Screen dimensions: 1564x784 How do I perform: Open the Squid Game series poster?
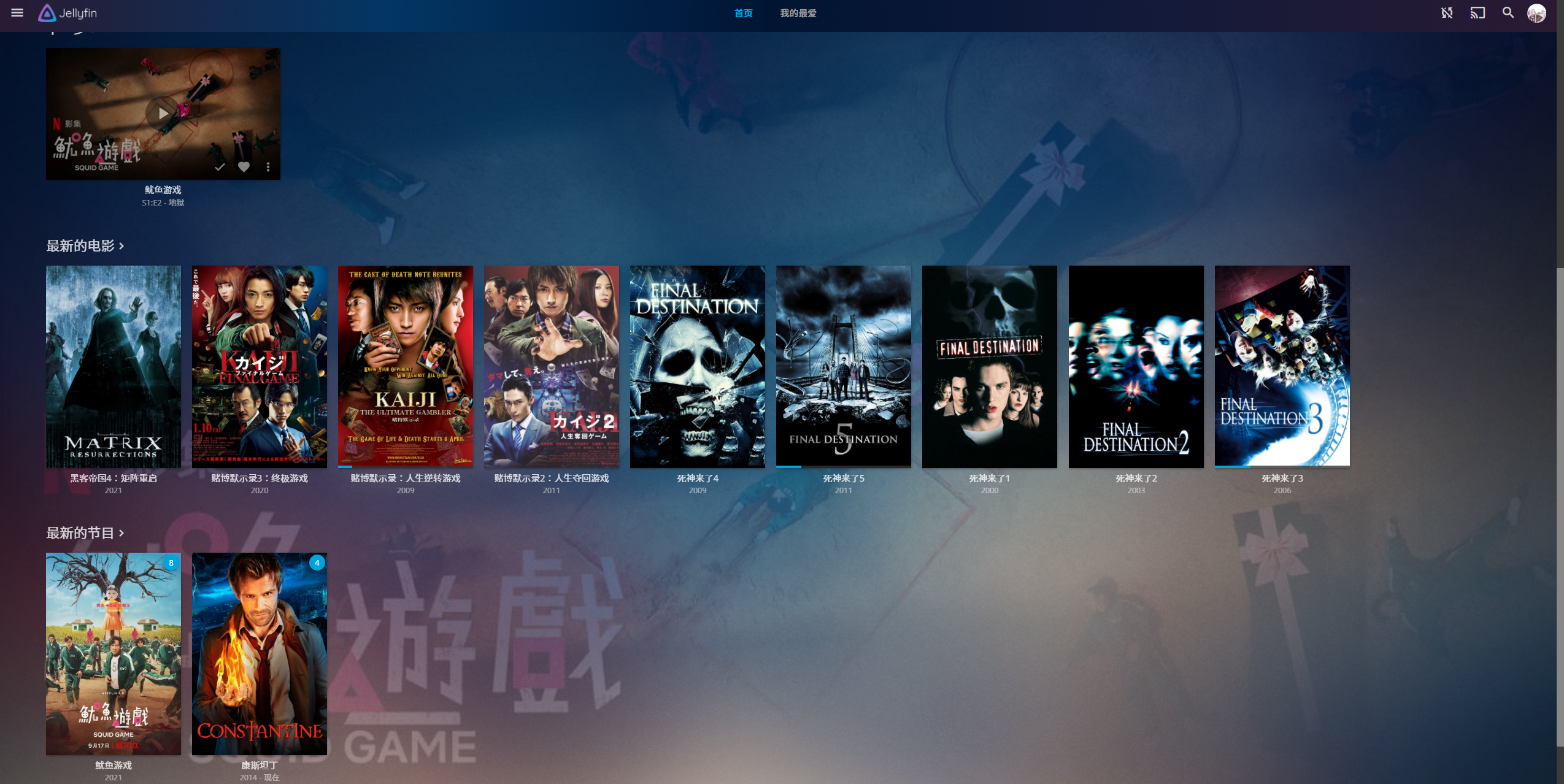(114, 653)
